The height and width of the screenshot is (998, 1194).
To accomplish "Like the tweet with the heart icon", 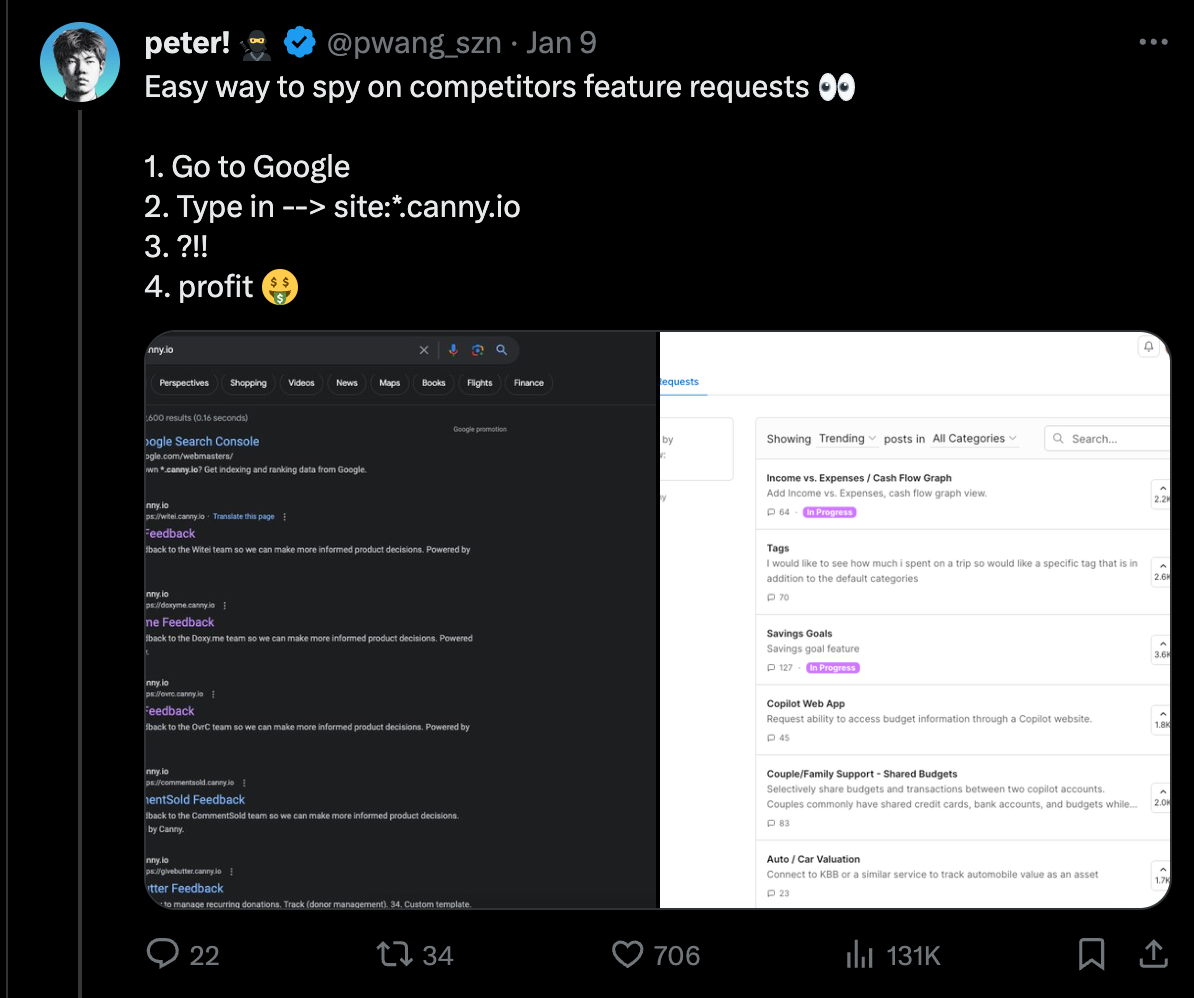I will coord(627,954).
